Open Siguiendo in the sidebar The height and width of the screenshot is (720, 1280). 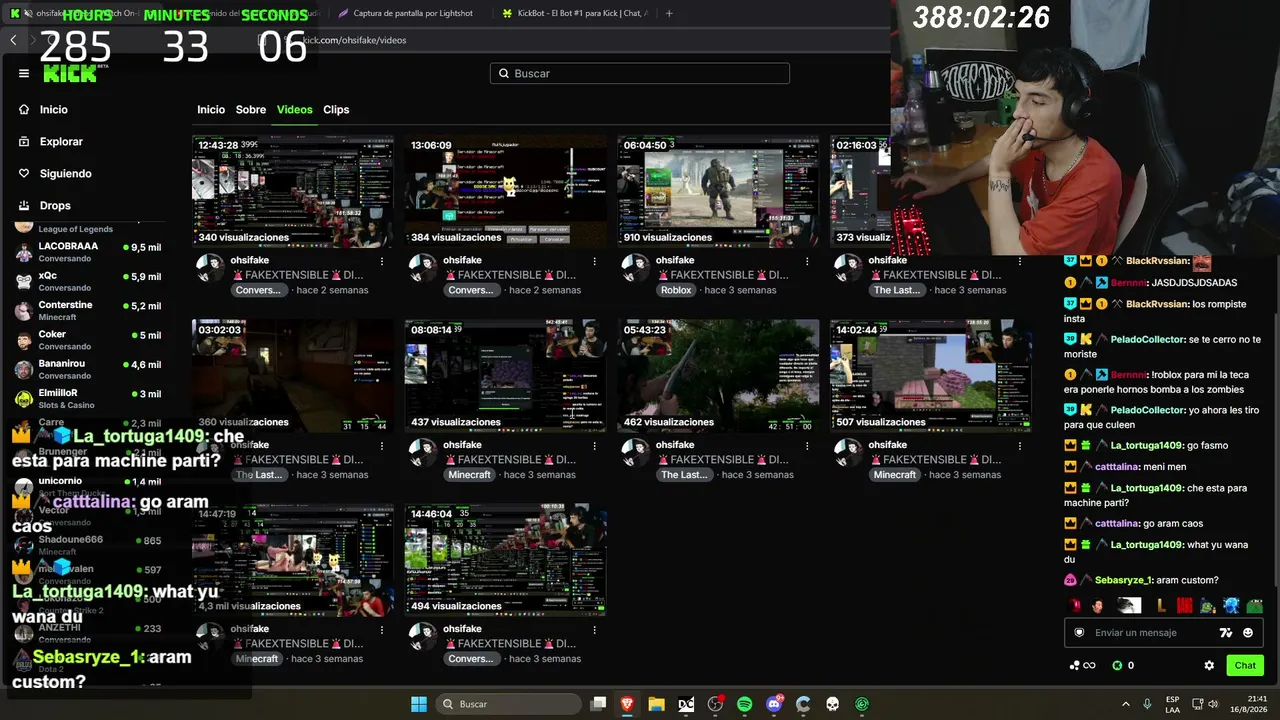(x=65, y=174)
